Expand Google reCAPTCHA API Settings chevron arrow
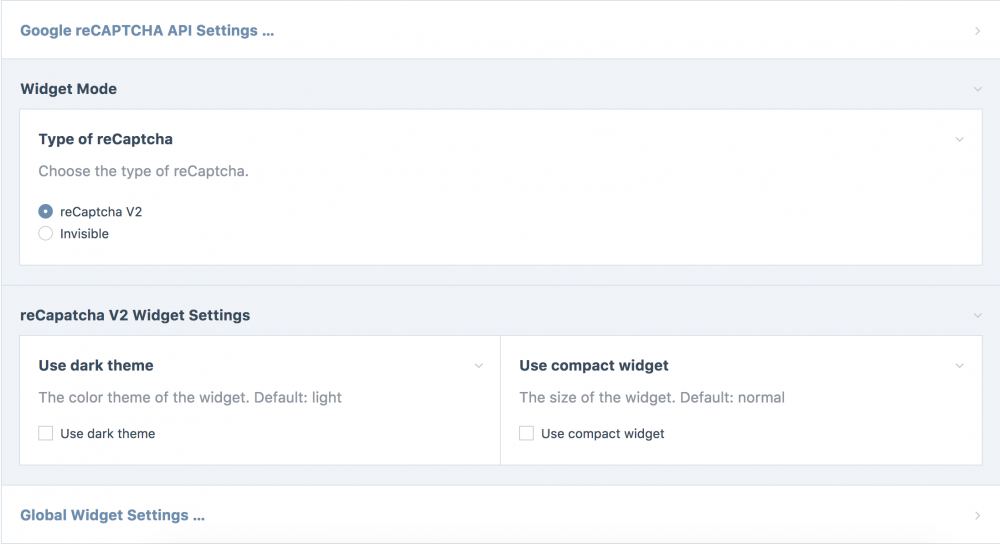The height and width of the screenshot is (544, 1000). 977,31
